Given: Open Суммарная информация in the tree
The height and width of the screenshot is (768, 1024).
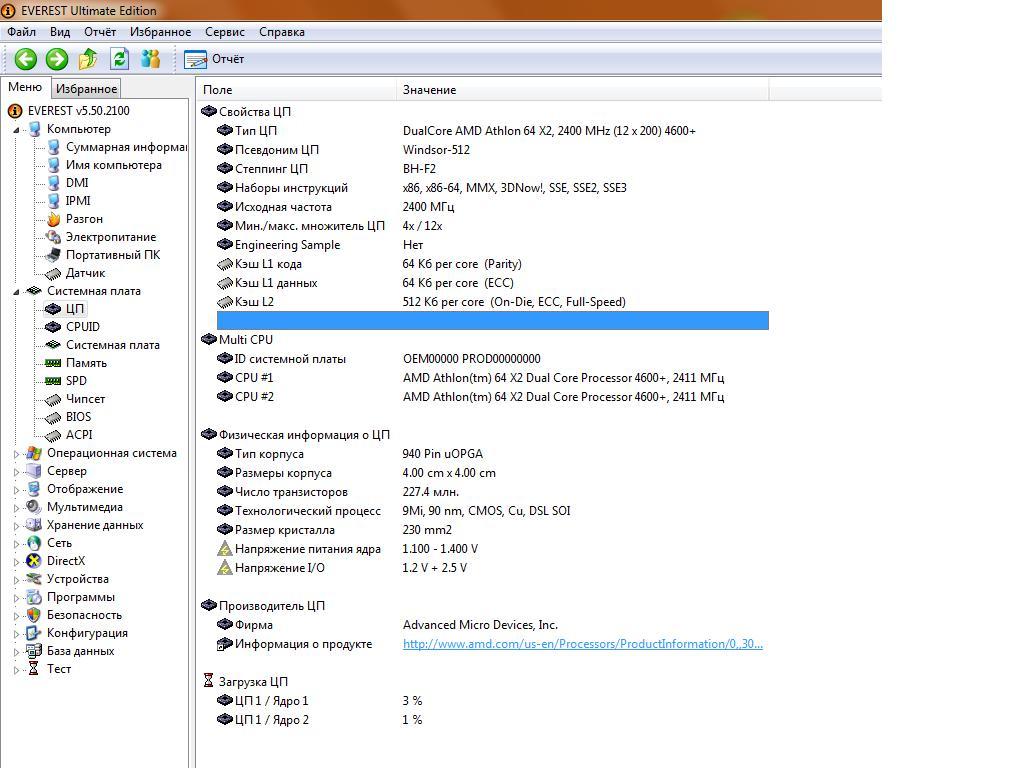Looking at the screenshot, I should (126, 147).
